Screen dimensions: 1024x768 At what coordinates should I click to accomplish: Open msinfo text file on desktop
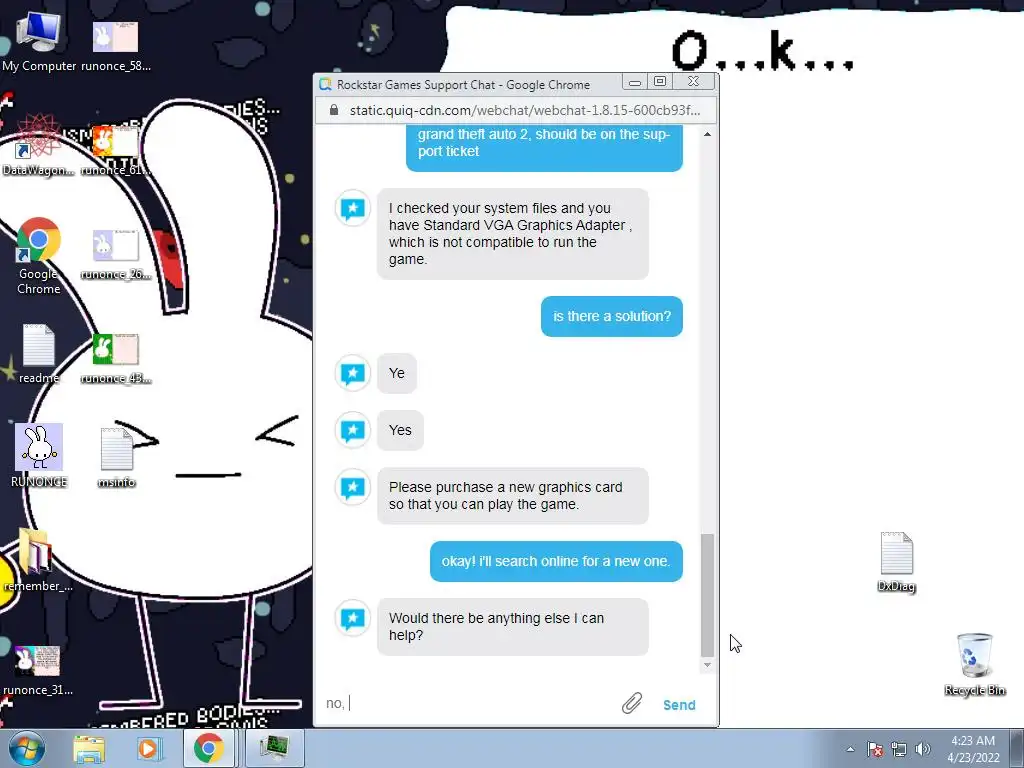point(116,458)
